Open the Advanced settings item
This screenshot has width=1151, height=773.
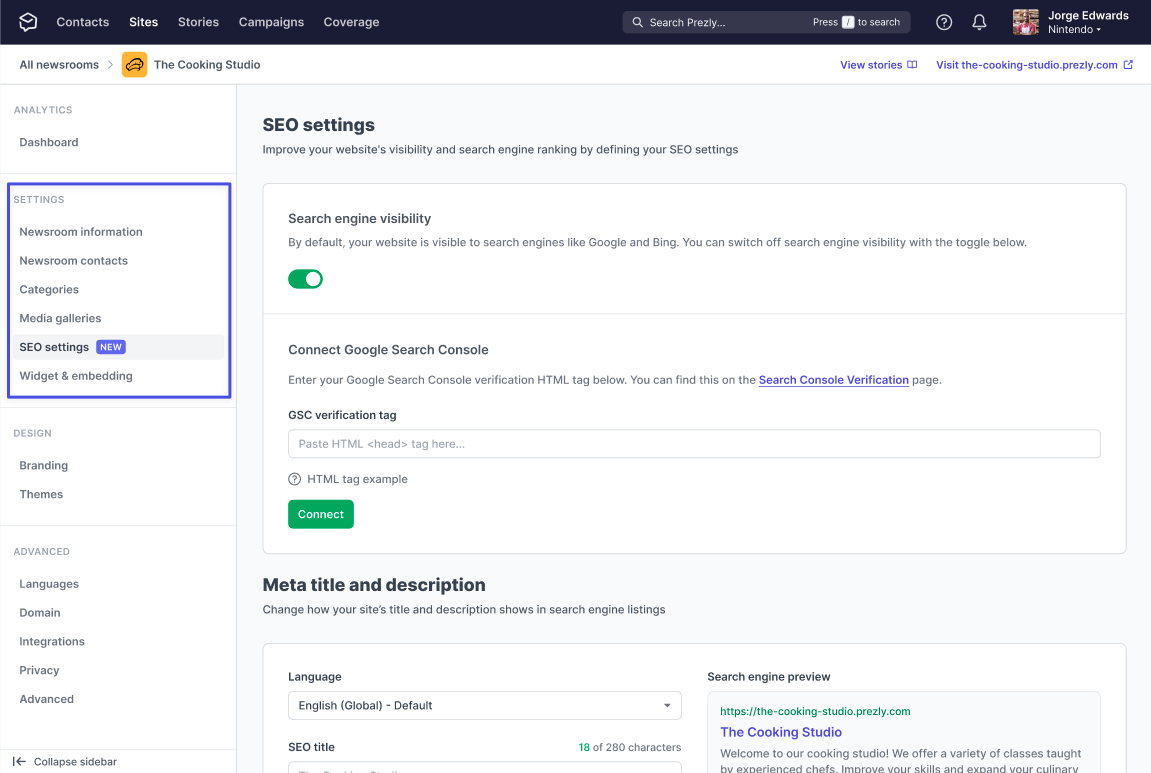pyautogui.click(x=46, y=699)
